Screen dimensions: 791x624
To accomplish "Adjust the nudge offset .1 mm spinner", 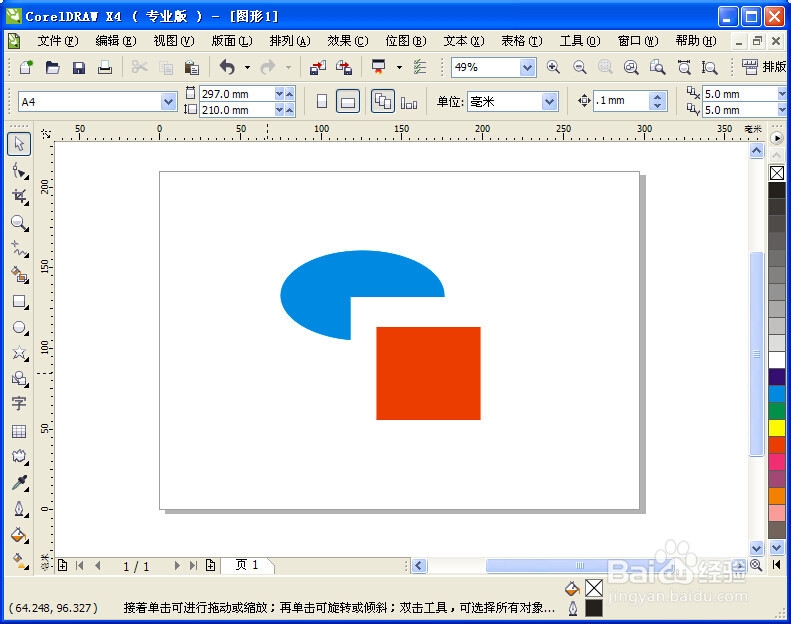I will 657,101.
